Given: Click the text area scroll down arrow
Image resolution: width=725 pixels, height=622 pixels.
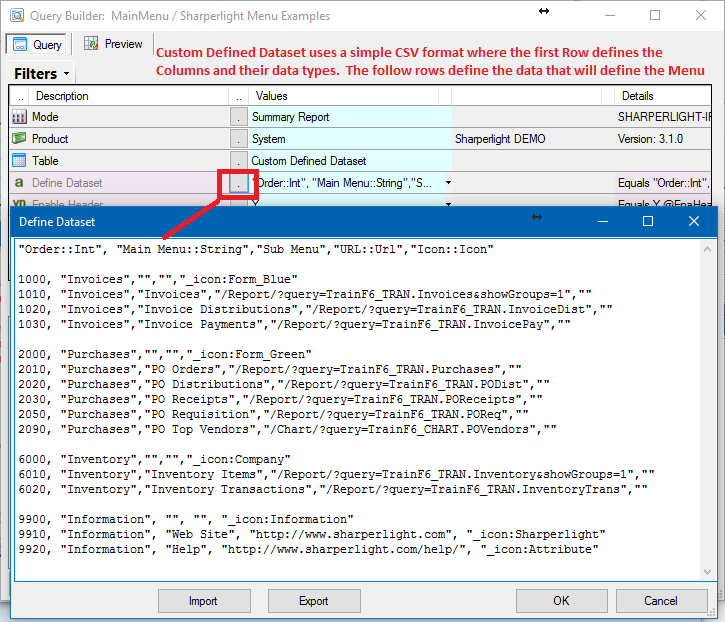Looking at the screenshot, I should click(x=707, y=572).
